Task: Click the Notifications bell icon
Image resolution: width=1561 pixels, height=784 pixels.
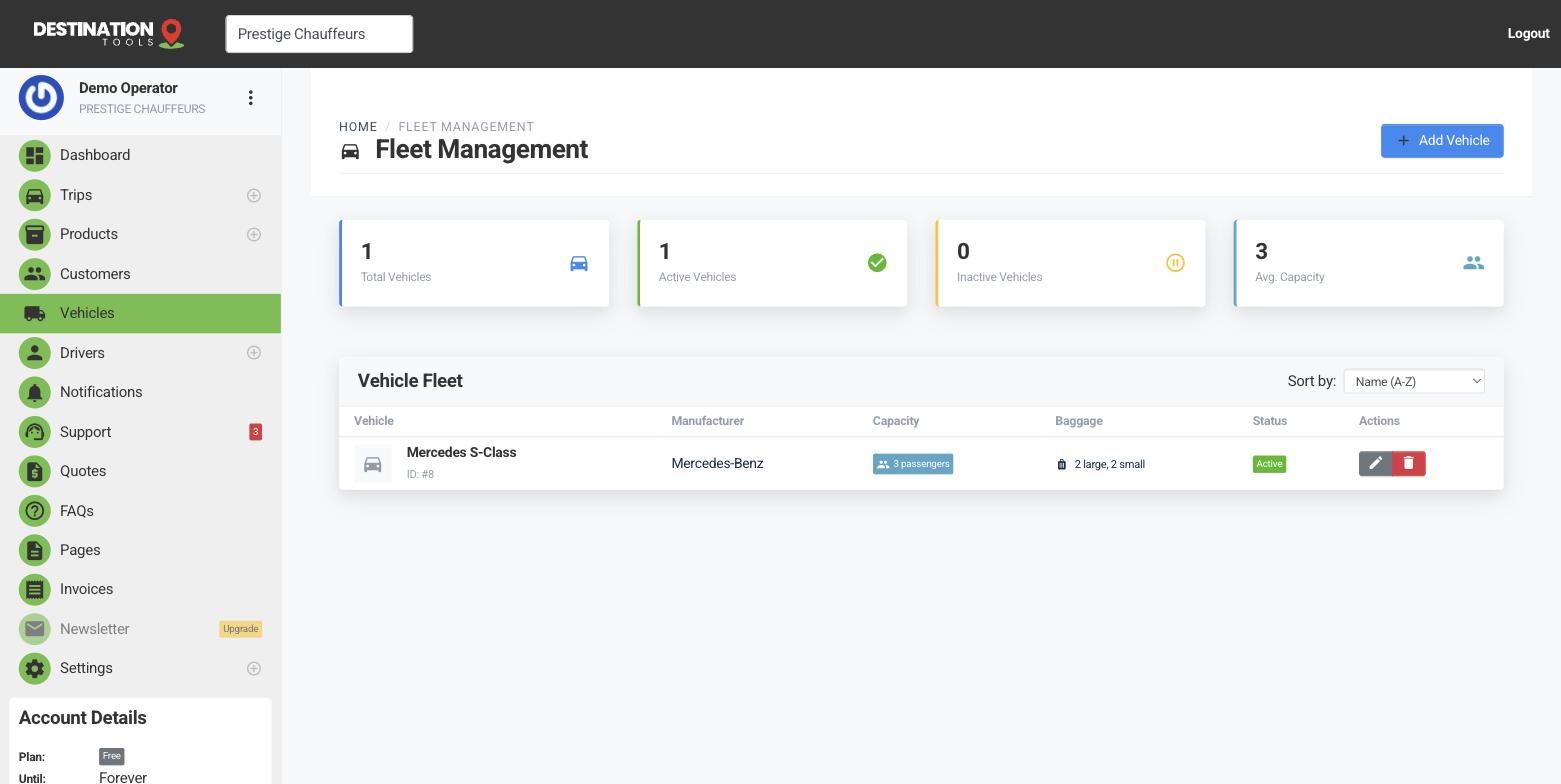Action: [35, 392]
